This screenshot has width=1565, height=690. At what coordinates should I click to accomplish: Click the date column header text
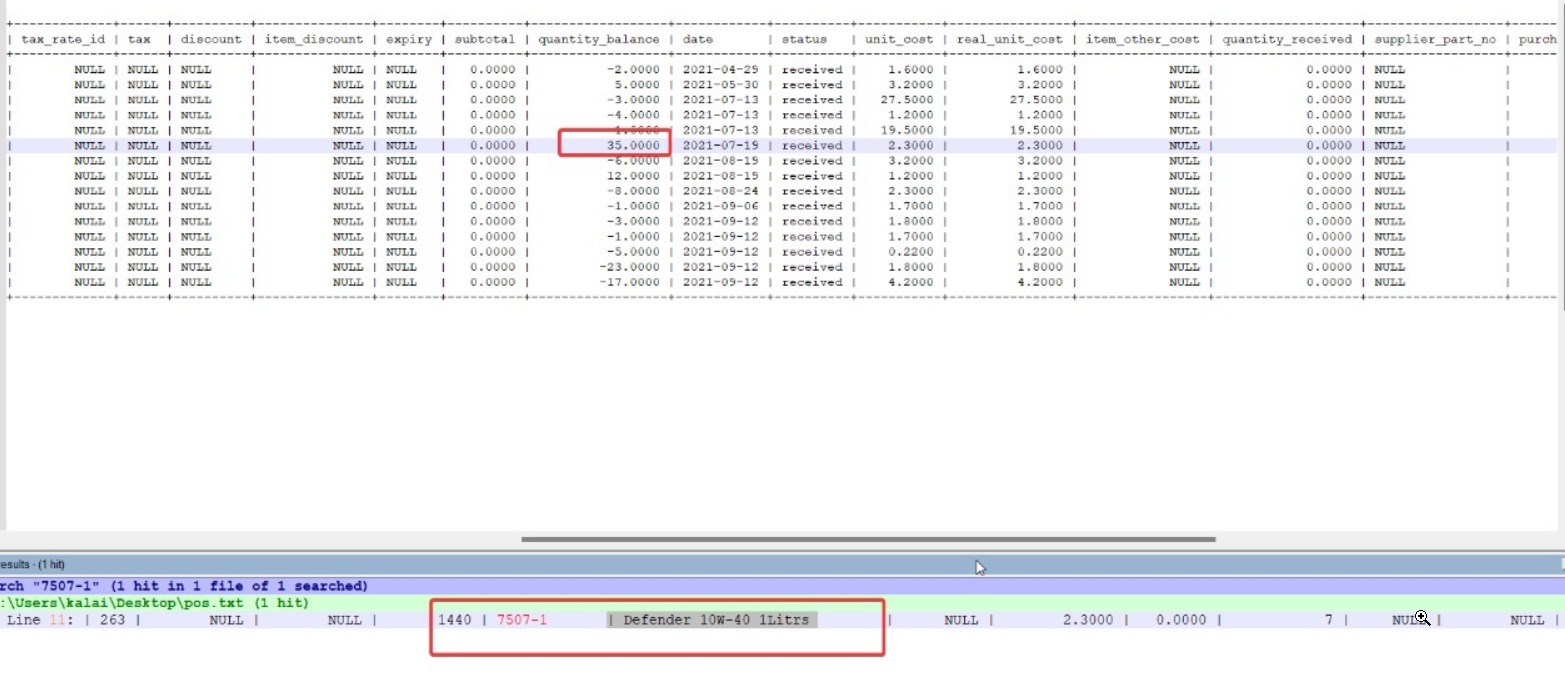click(698, 40)
